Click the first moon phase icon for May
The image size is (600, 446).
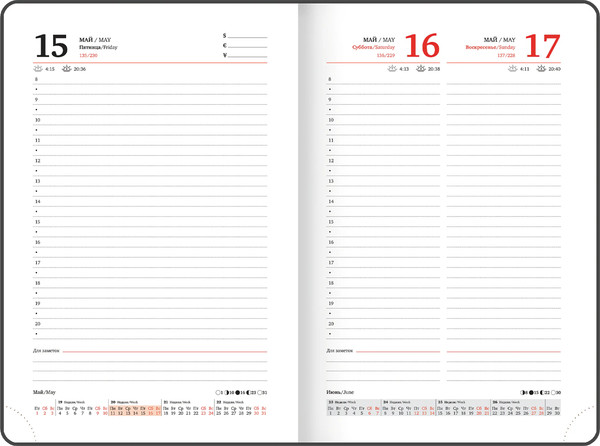click(x=217, y=391)
